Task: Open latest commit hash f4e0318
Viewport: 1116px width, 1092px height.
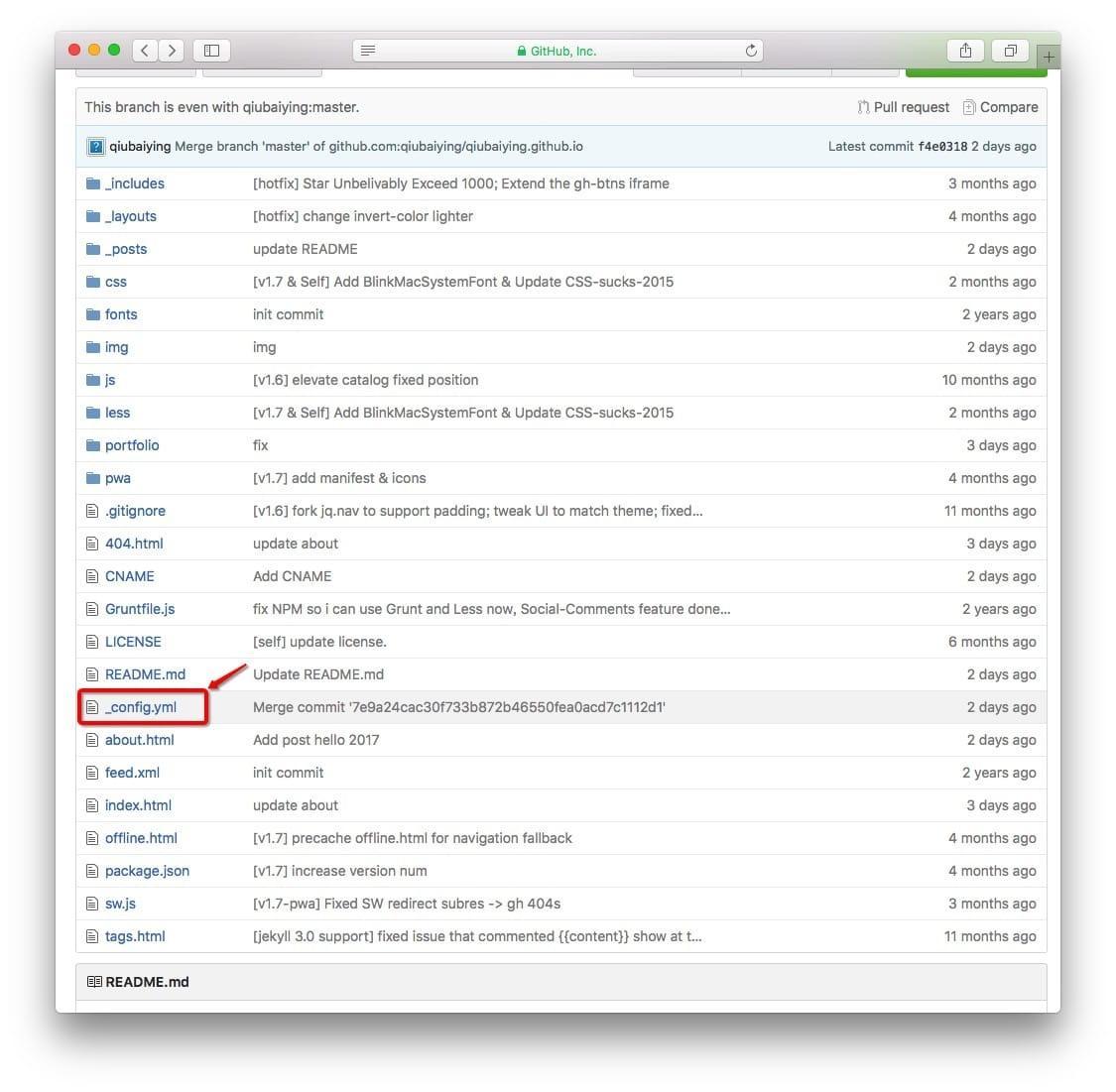Action: [941, 147]
